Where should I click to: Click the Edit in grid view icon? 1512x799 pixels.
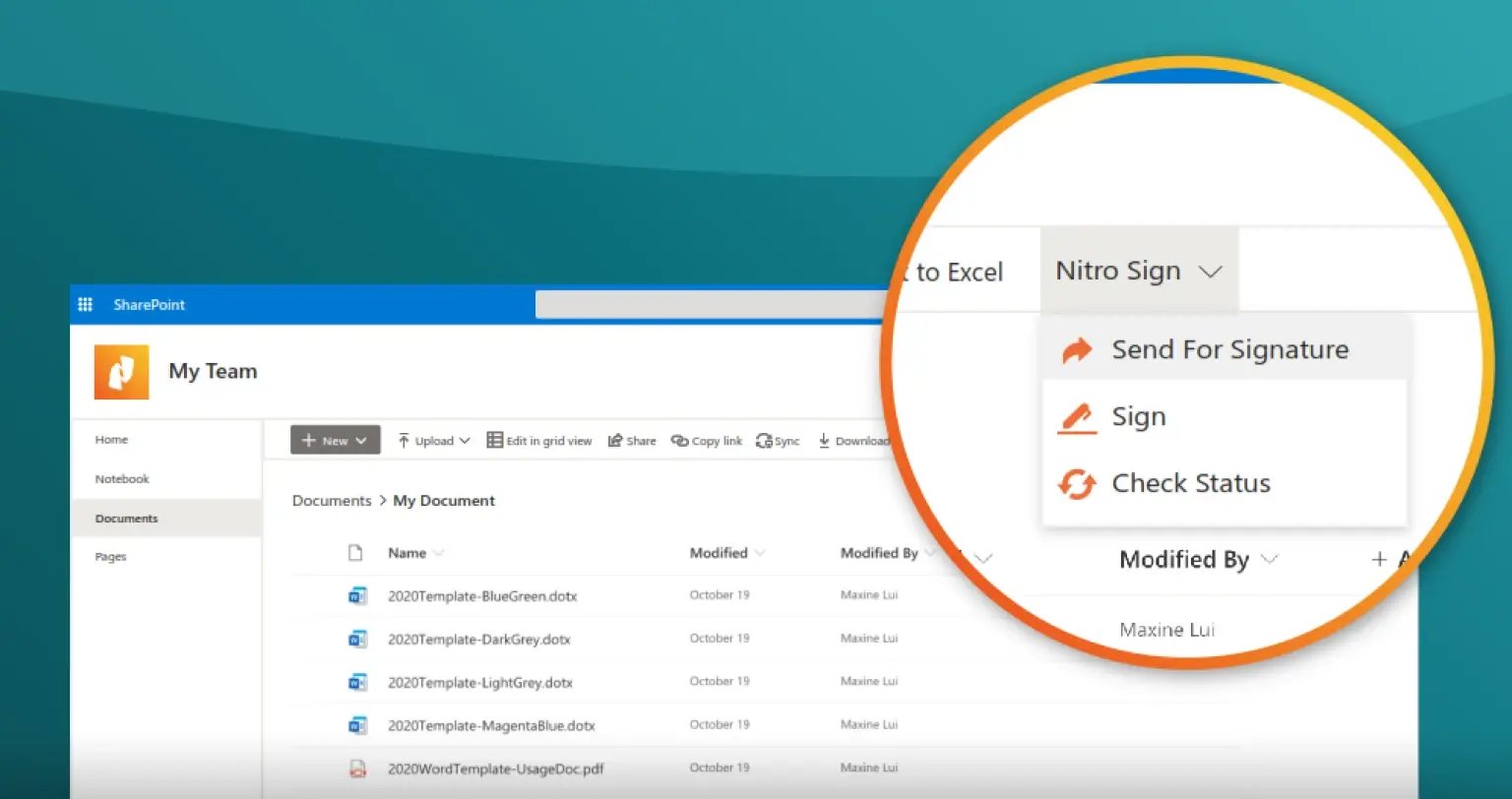click(495, 441)
